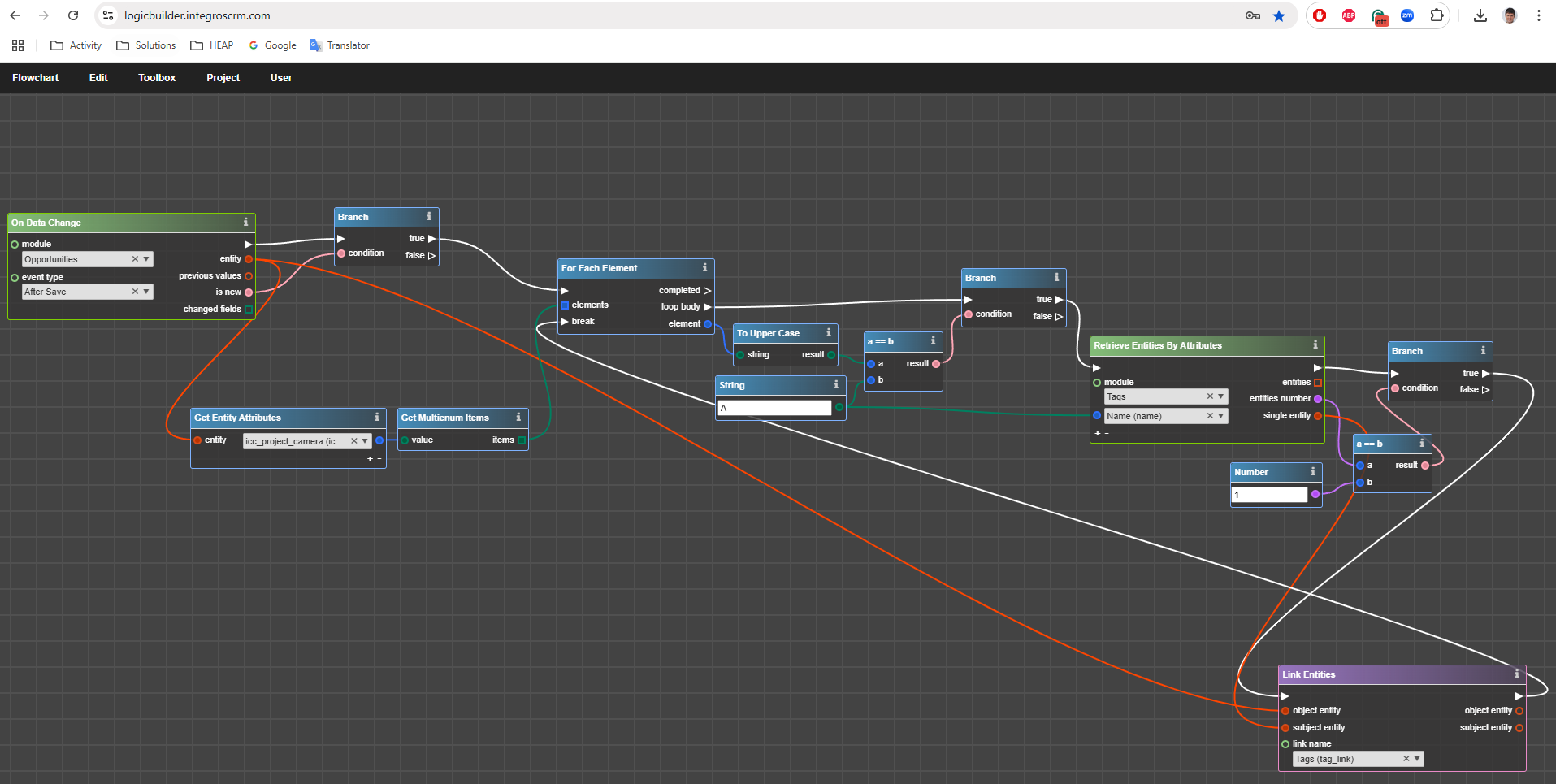The image size is (1556, 784).
Task: Clear the After Save event type selection
Action: point(135,292)
